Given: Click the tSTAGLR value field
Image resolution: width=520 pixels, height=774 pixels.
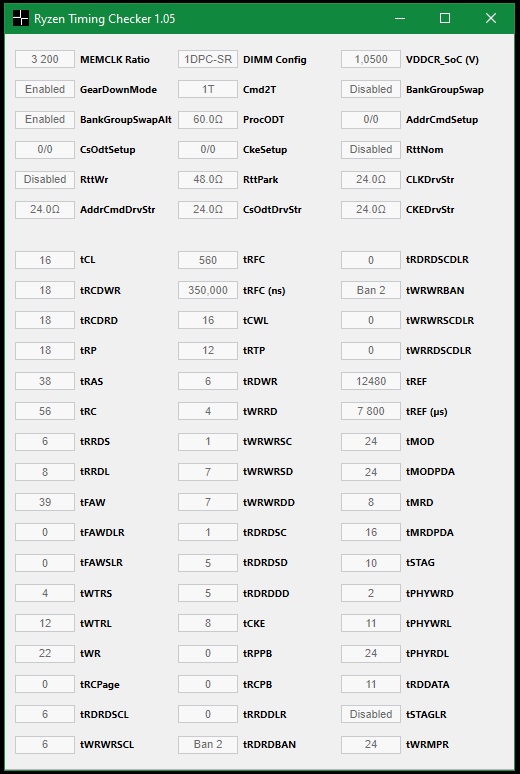Looking at the screenshot, I should [371, 714].
